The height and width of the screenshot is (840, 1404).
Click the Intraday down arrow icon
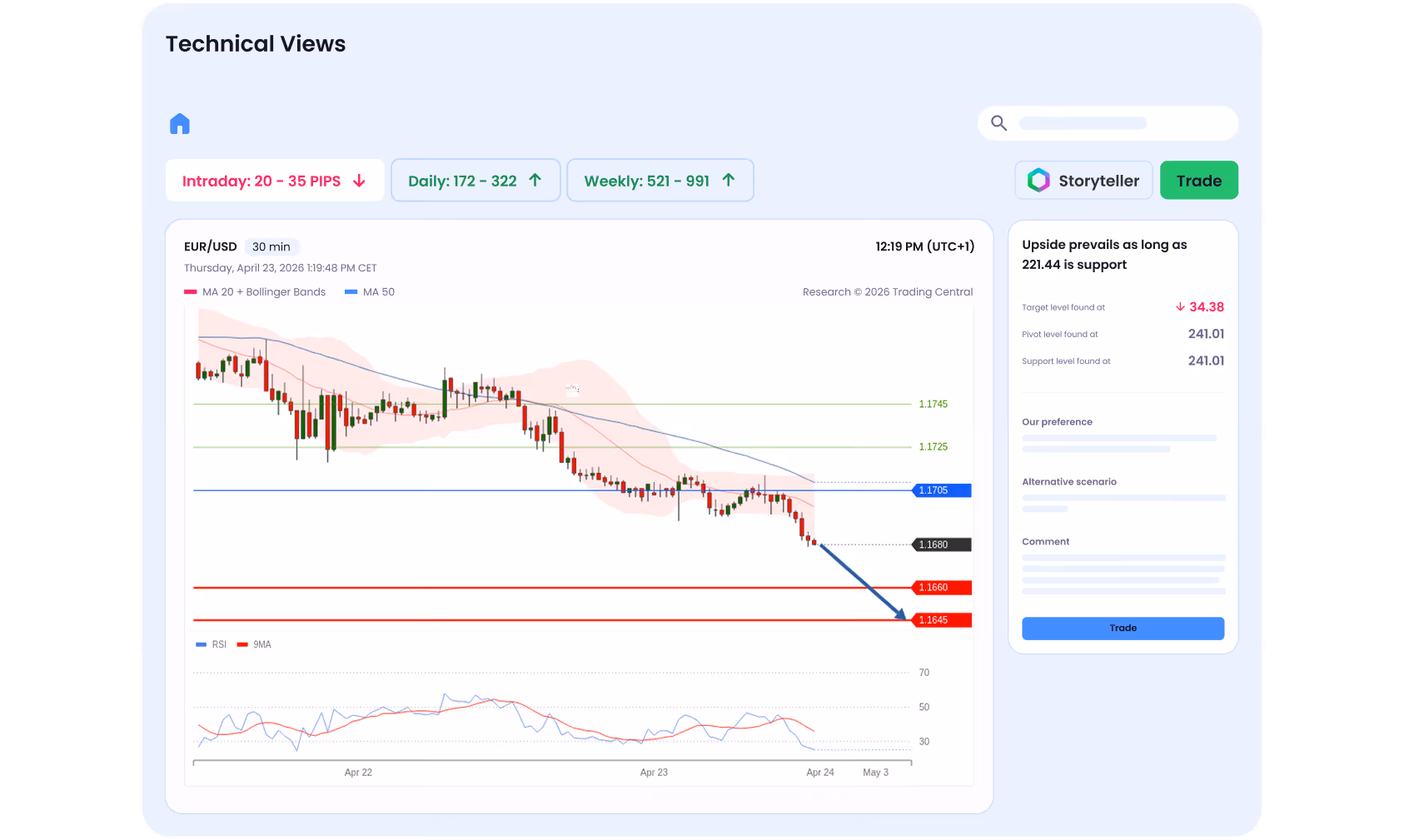[x=359, y=181]
